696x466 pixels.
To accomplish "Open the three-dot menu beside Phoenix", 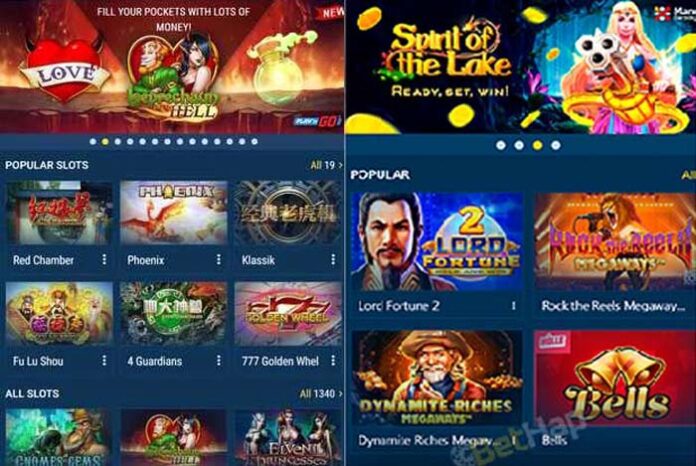I will (x=218, y=260).
